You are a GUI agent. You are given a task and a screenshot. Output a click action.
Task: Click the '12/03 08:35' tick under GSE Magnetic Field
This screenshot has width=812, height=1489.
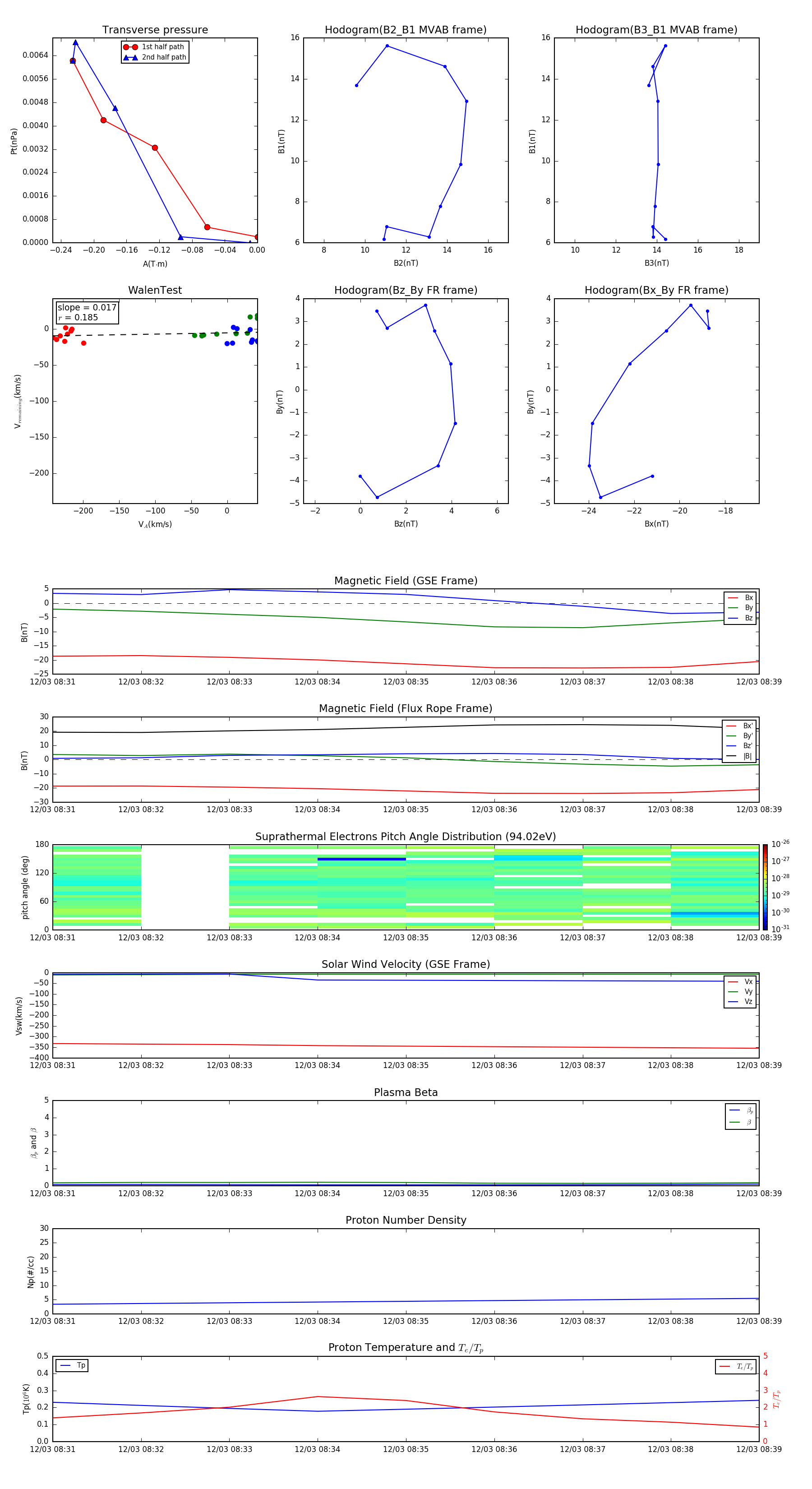tap(406, 682)
